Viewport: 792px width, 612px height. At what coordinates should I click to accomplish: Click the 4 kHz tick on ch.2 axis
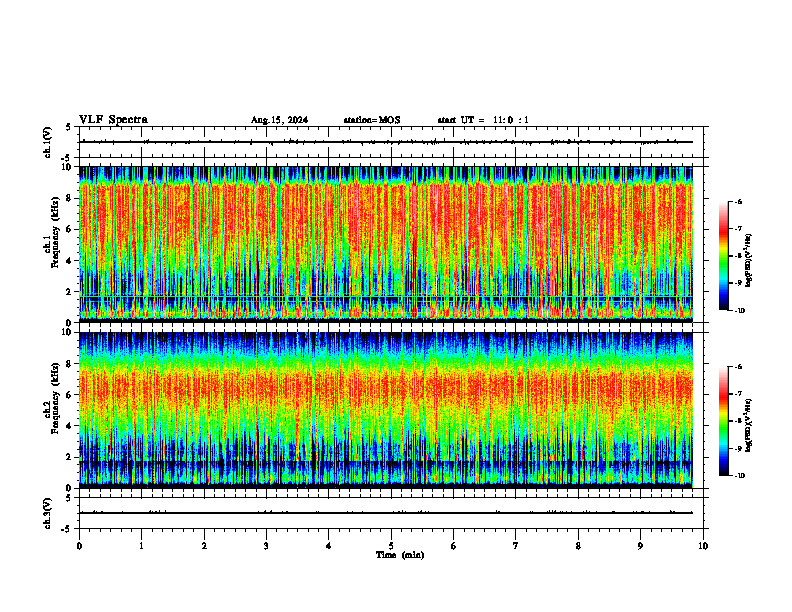(x=70, y=426)
